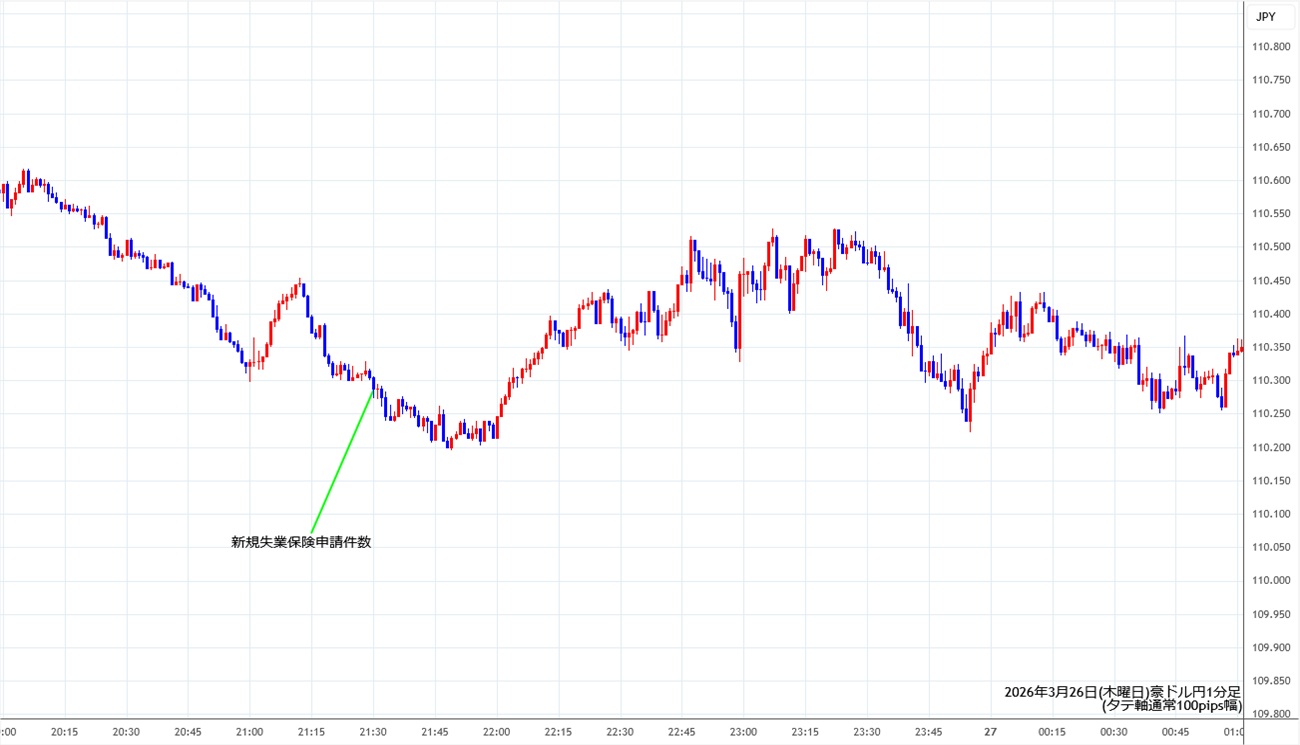Screen dimensions: 1300x745
Task: Click the 109.800 price axis label
Action: point(1270,714)
